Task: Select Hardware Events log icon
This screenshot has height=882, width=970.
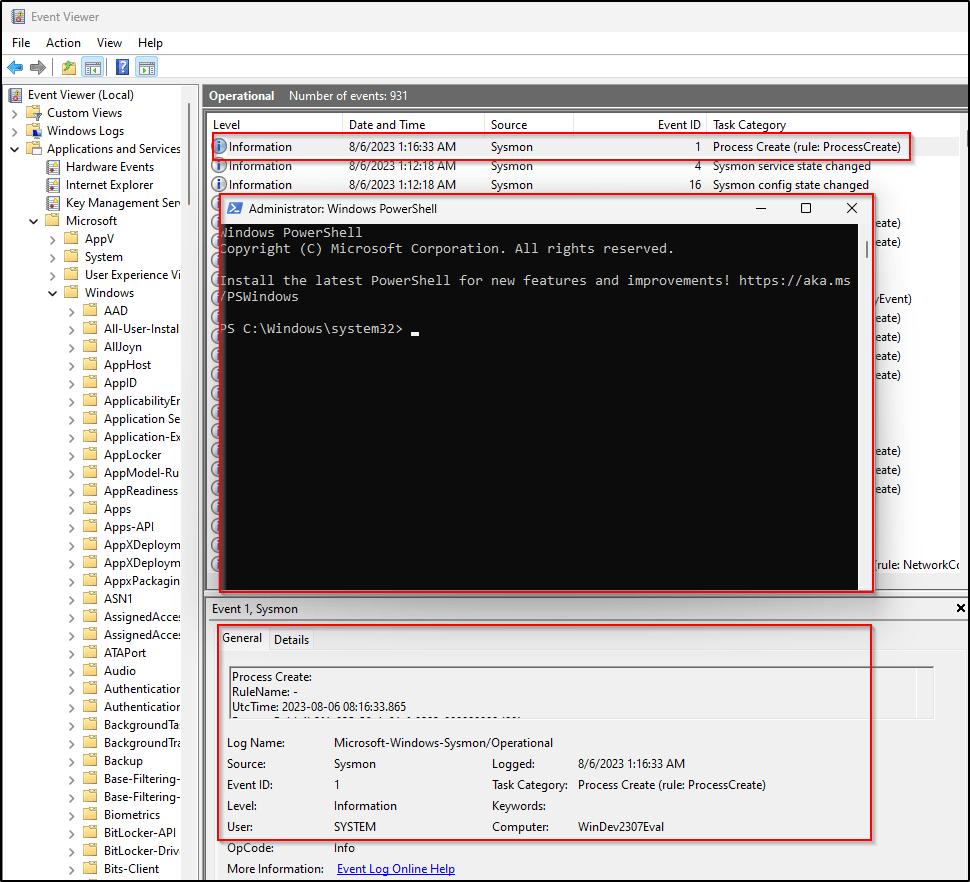Action: [x=54, y=167]
